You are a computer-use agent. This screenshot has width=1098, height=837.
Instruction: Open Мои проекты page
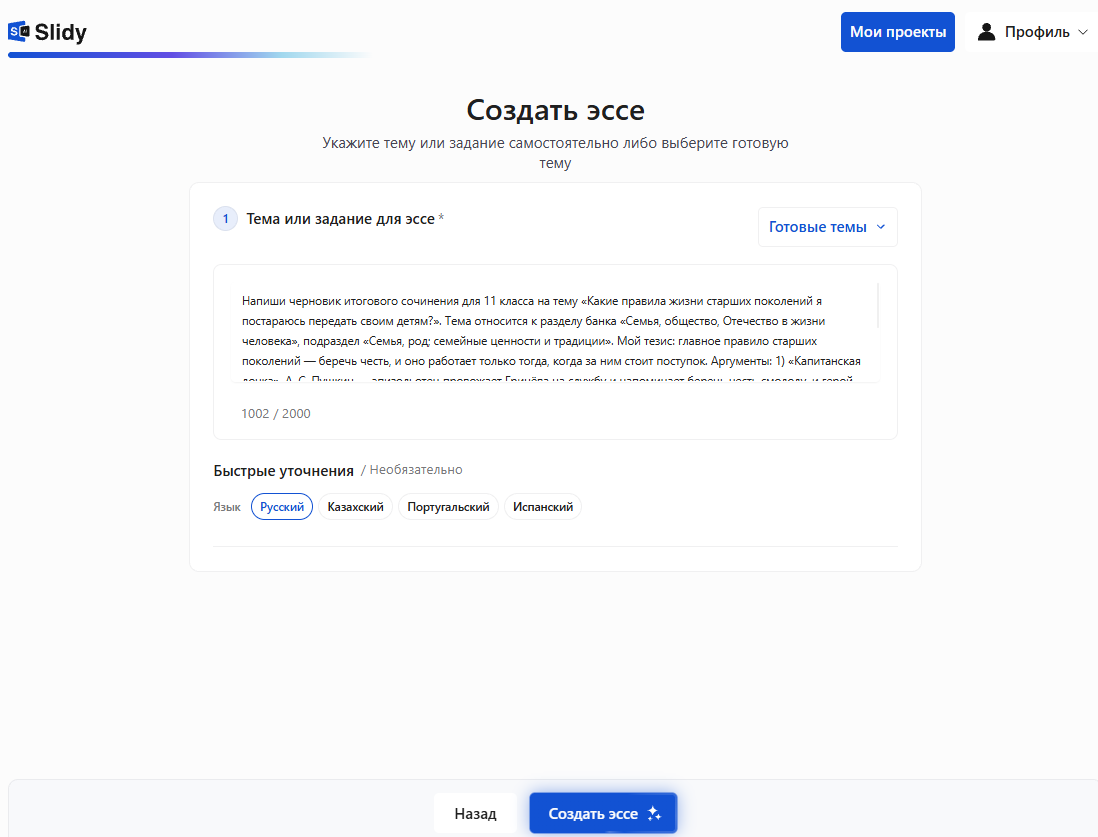point(898,32)
